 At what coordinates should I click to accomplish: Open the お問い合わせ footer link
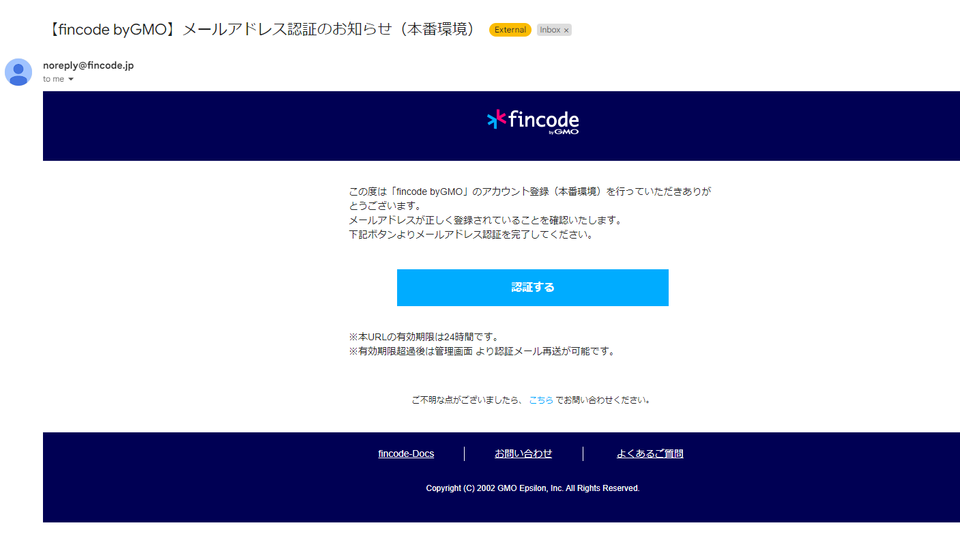[x=523, y=454]
